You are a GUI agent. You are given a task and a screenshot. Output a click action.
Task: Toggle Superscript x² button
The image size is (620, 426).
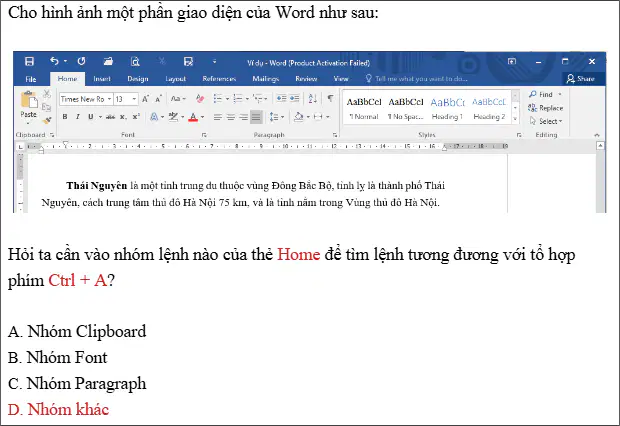(x=136, y=117)
